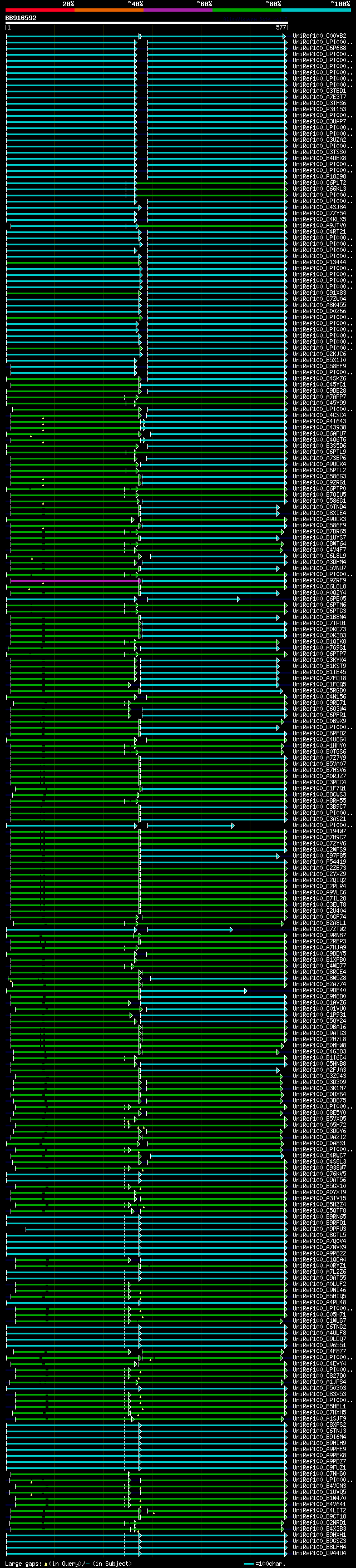Select hit label UniRef100_B4DEX8
This screenshot has height=1568, width=356.
point(319,159)
